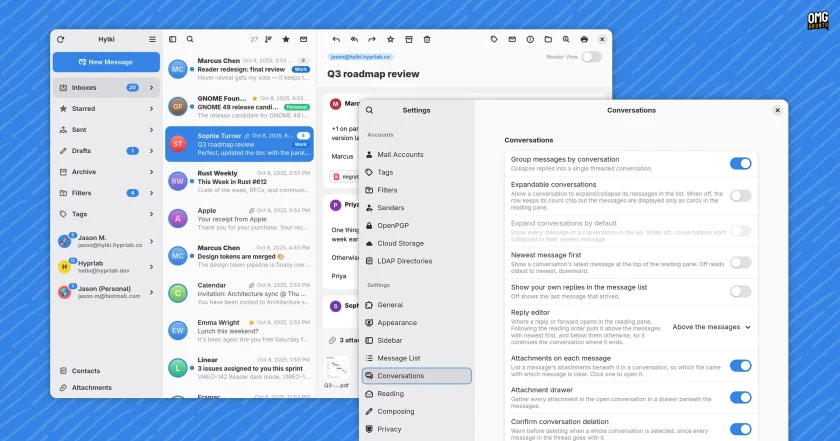Image resolution: width=840 pixels, height=441 pixels.
Task: Click the paperclip icon beside attachments count
Action: (333, 340)
